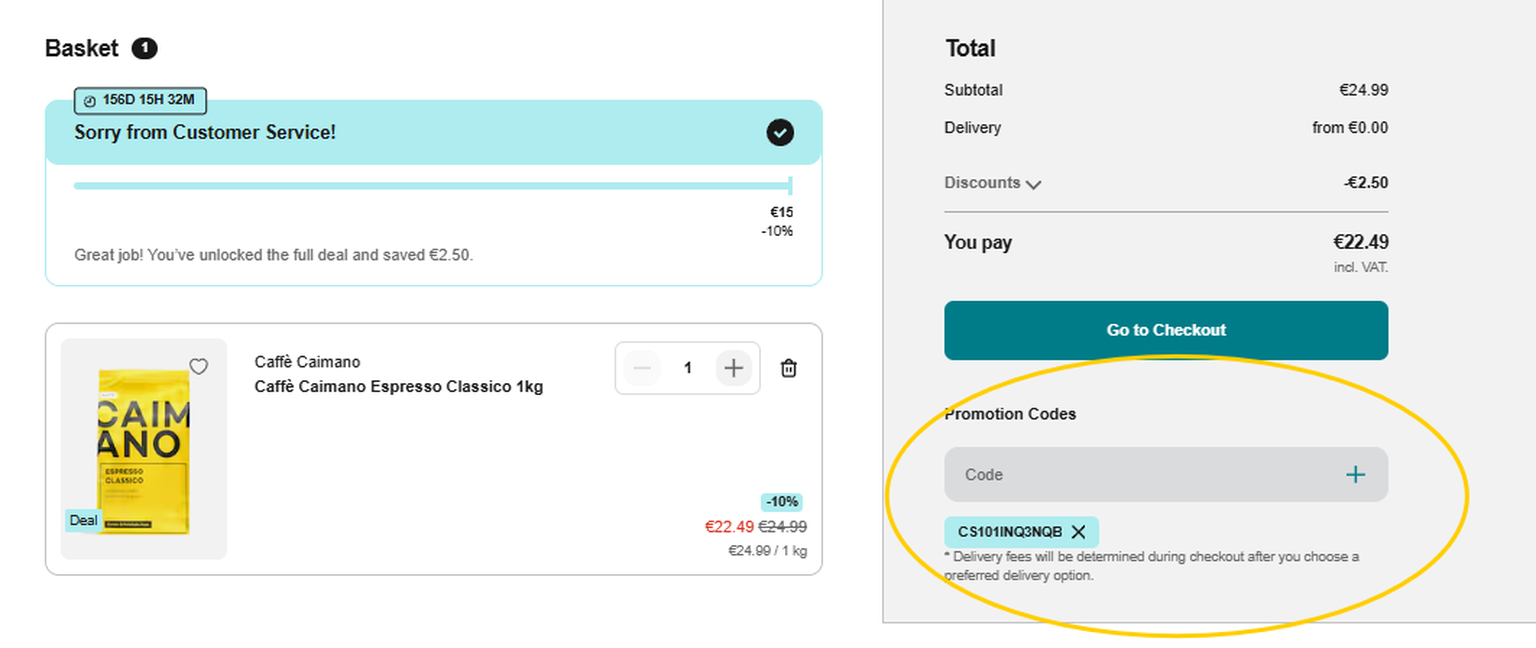
Task: Apply the code using the plus icon
Action: pyautogui.click(x=1355, y=474)
